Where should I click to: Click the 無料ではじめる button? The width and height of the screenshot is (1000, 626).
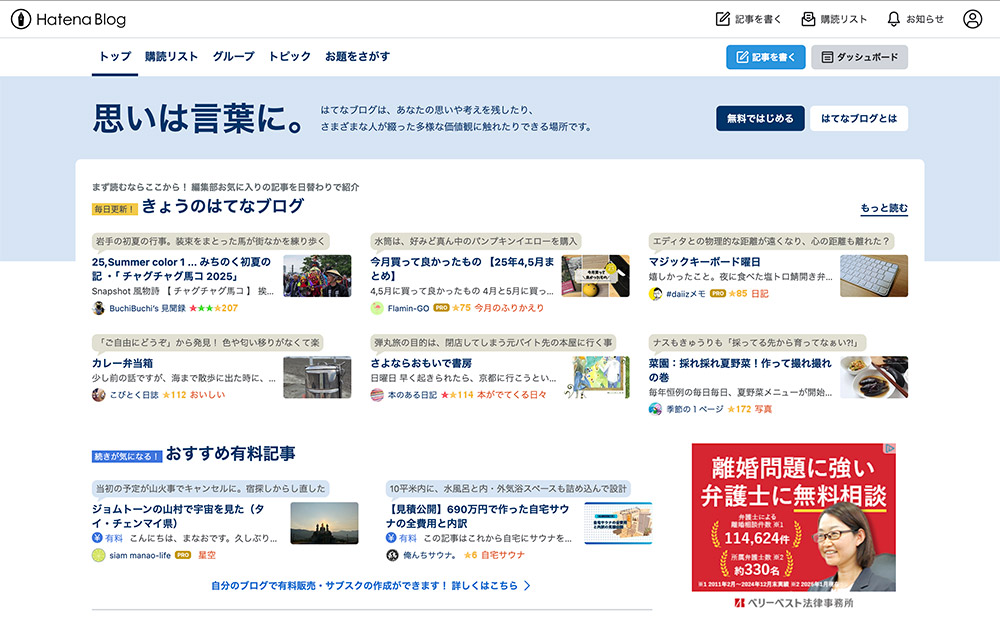coord(760,119)
